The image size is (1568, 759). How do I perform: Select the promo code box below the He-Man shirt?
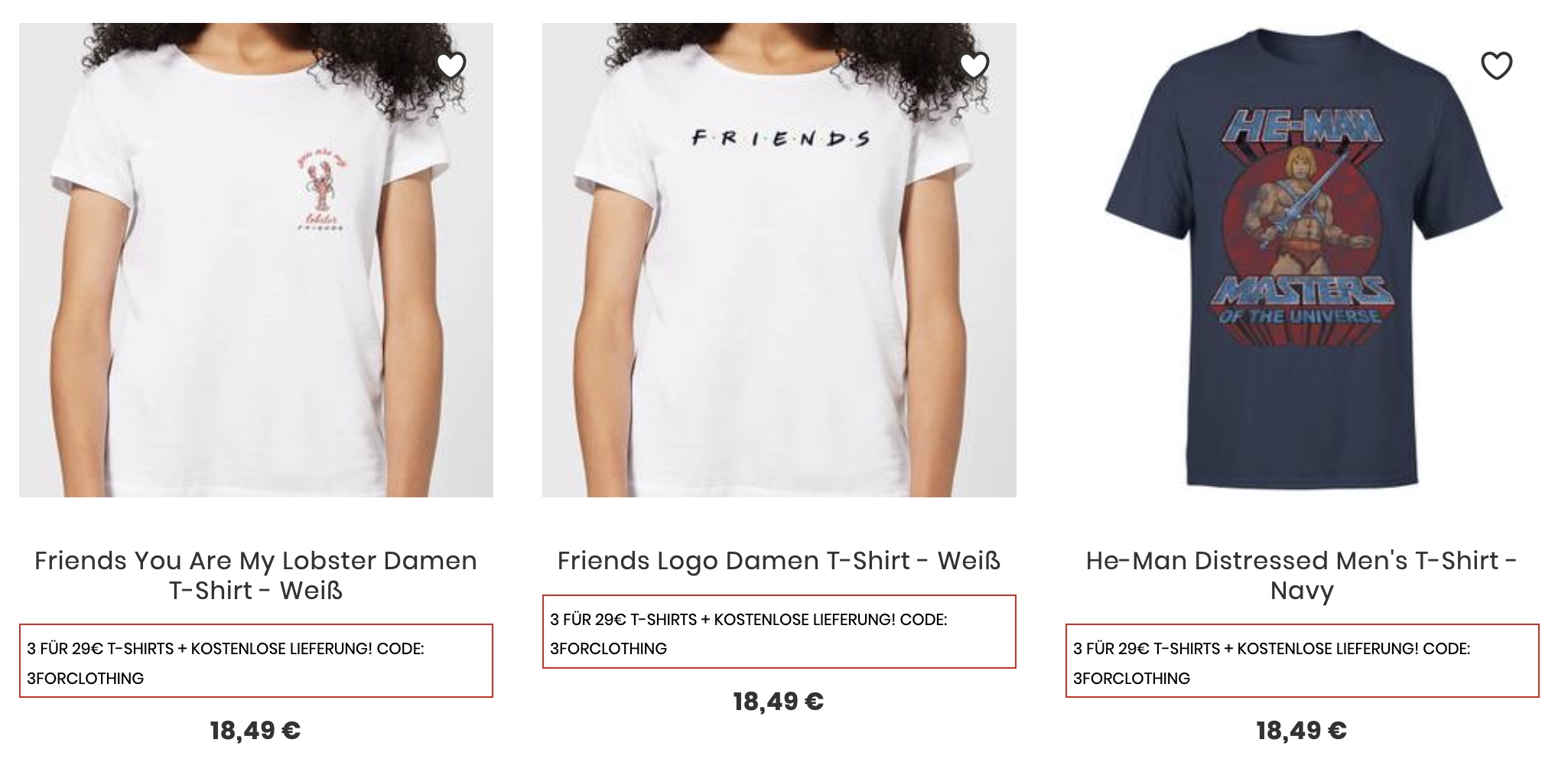[x=1302, y=662]
